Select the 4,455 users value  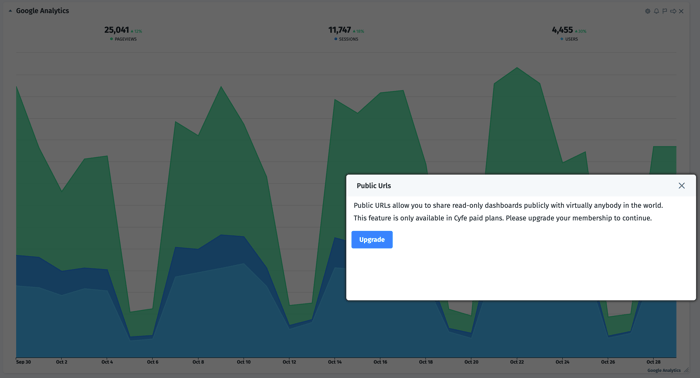coord(562,30)
